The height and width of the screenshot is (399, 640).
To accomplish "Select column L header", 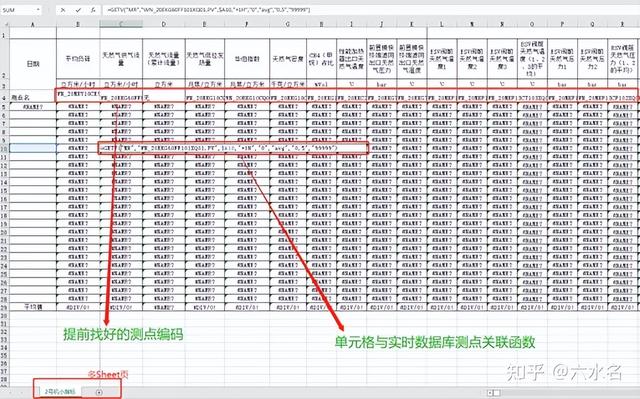I will coord(442,24).
